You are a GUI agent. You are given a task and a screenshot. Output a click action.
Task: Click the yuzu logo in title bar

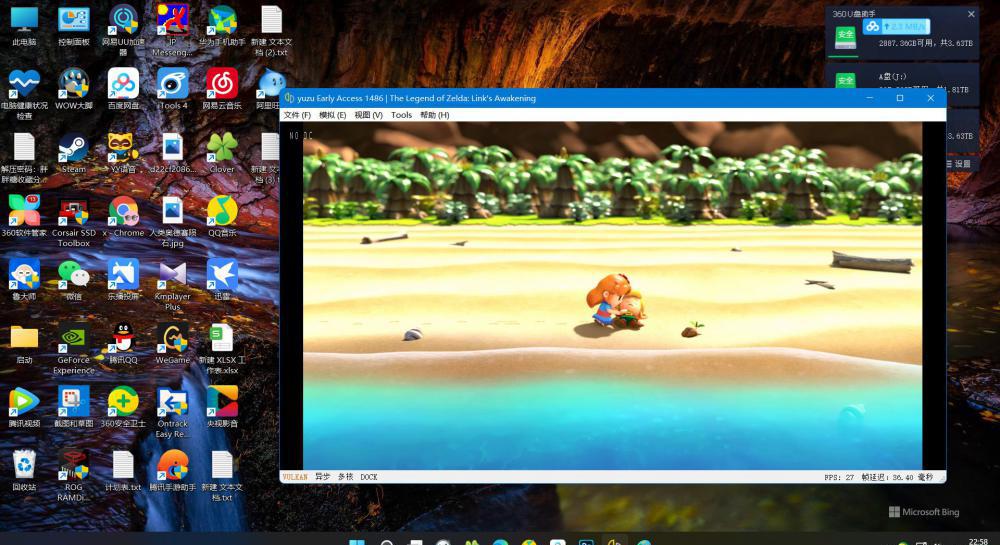[289, 98]
